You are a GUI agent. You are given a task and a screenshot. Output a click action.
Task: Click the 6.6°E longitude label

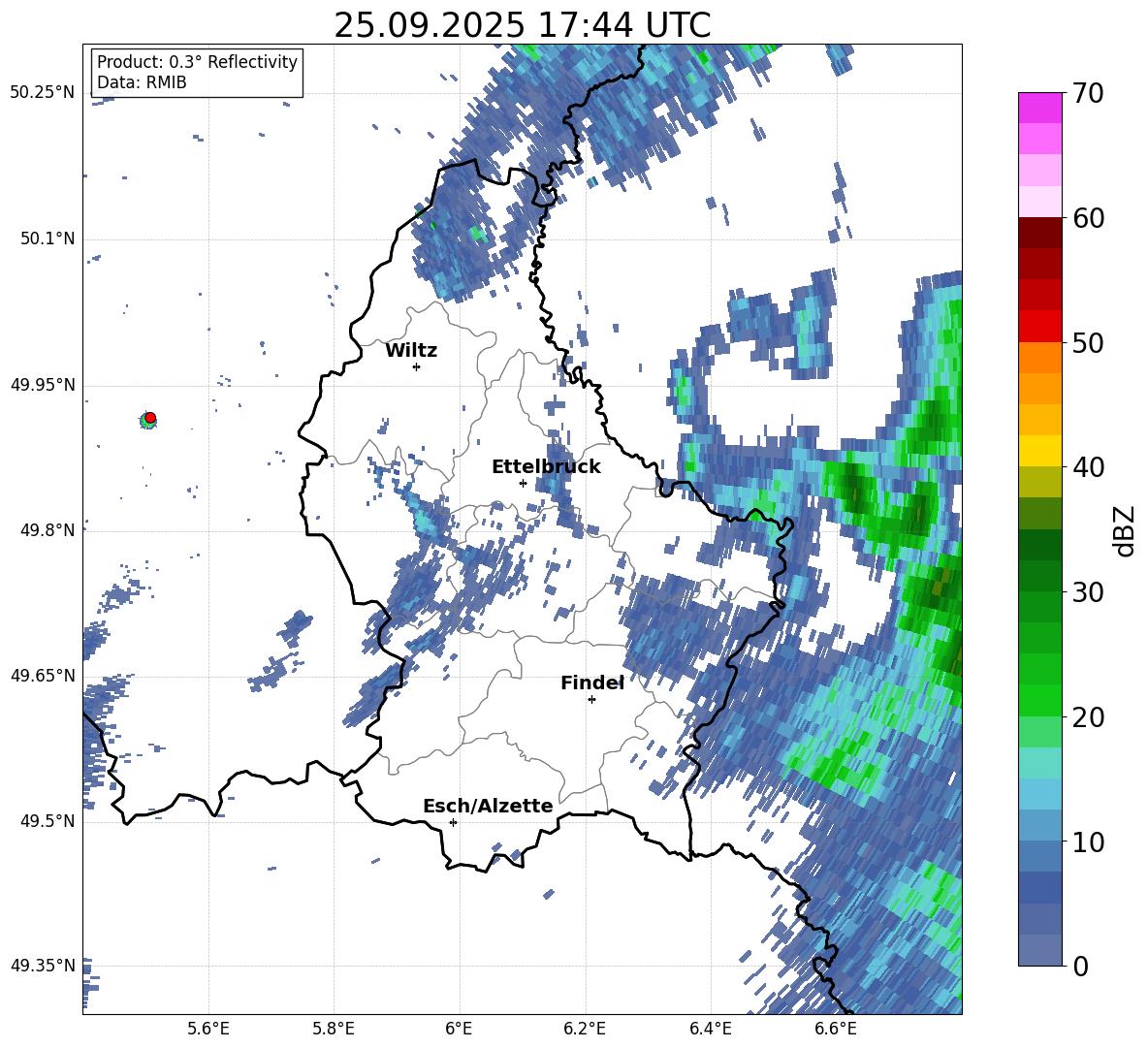pyautogui.click(x=836, y=1029)
